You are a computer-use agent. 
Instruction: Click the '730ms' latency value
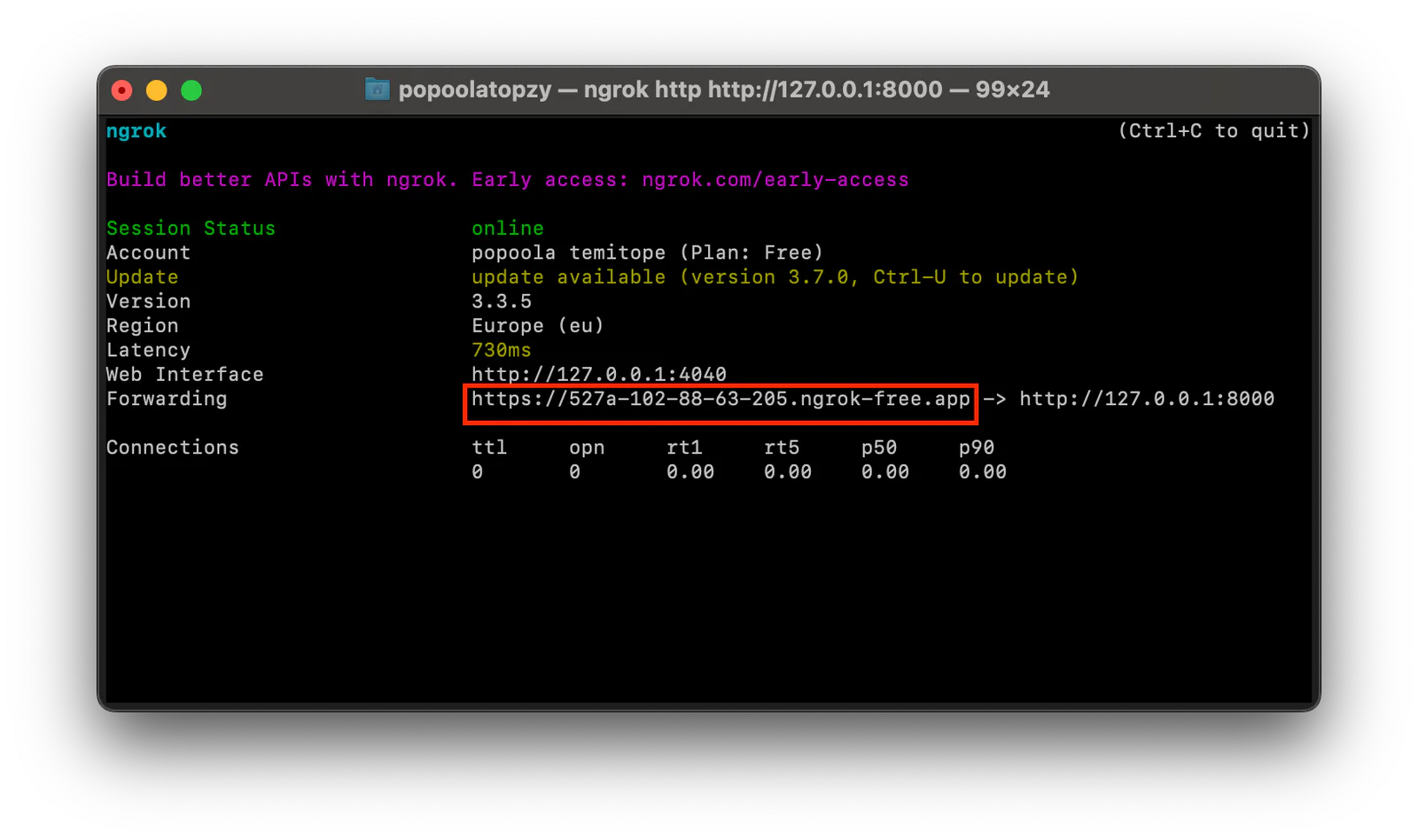[502, 350]
